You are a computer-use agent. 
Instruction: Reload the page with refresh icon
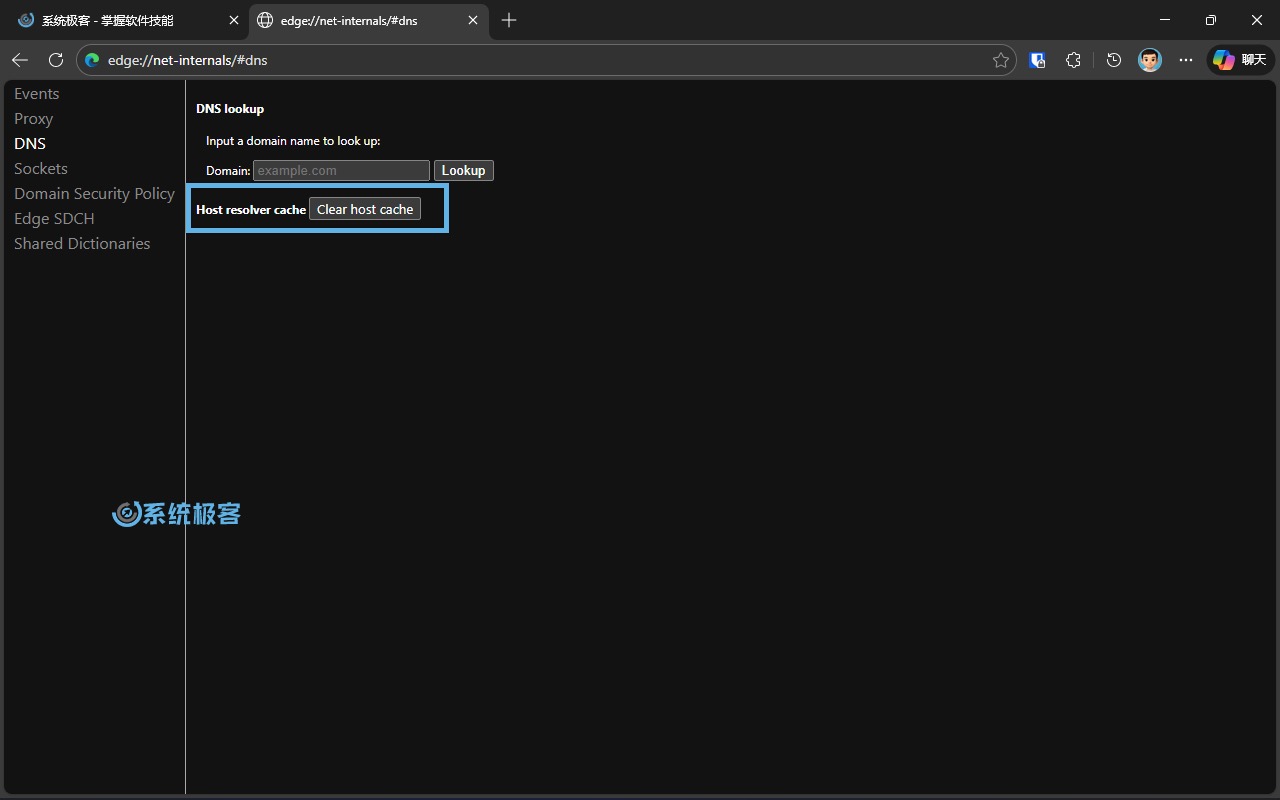coord(55,59)
